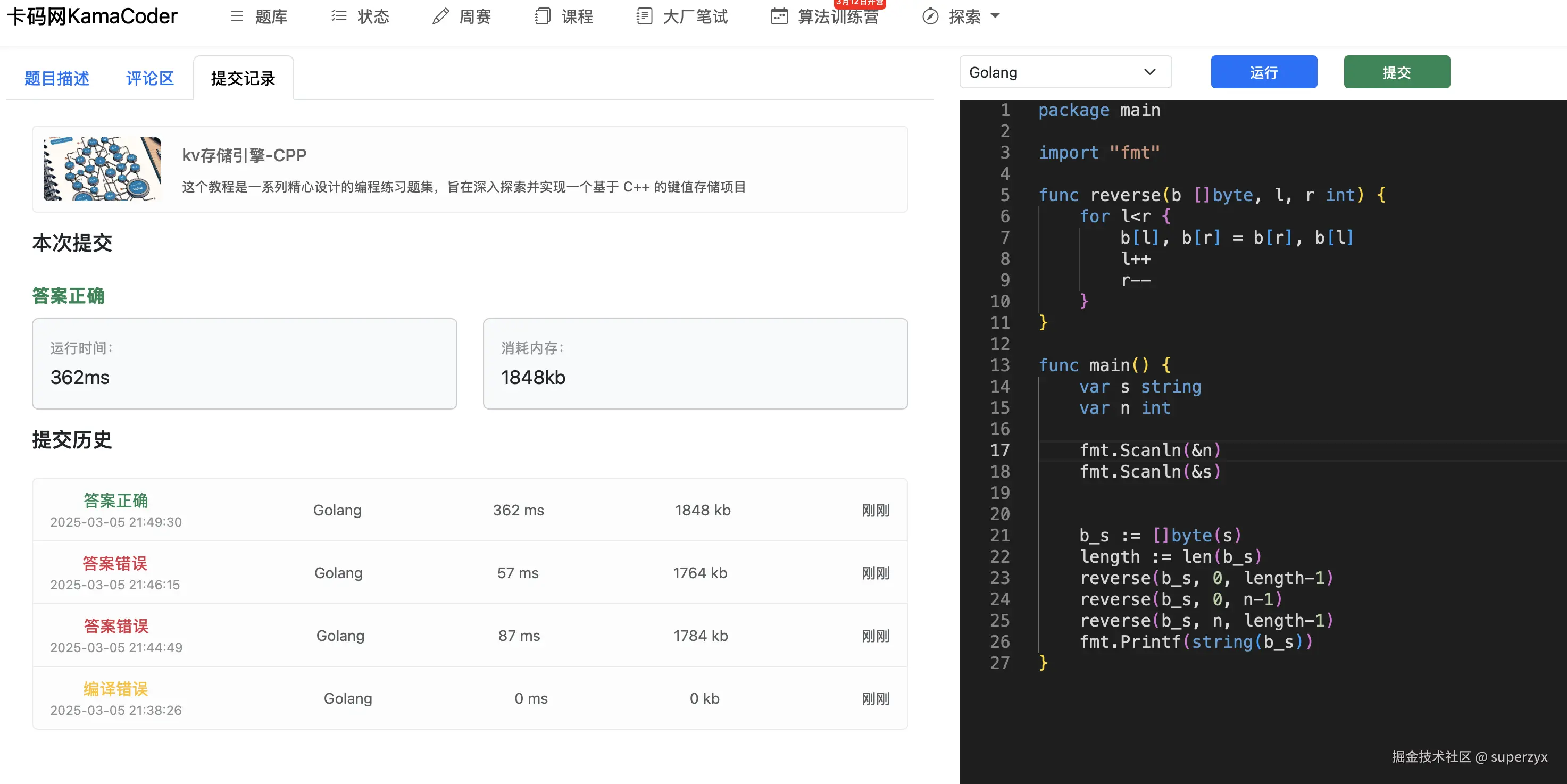Click the 'length := len(b_s)' line

point(1171,556)
